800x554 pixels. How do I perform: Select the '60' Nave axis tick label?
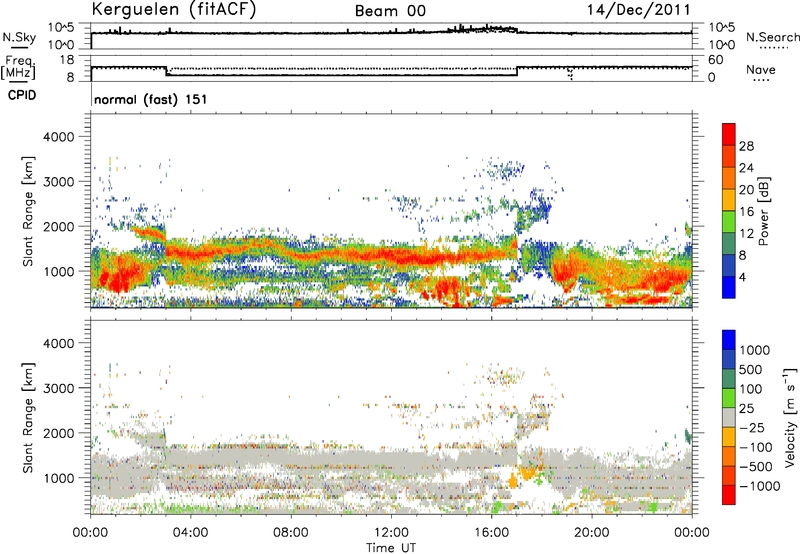[x=716, y=60]
